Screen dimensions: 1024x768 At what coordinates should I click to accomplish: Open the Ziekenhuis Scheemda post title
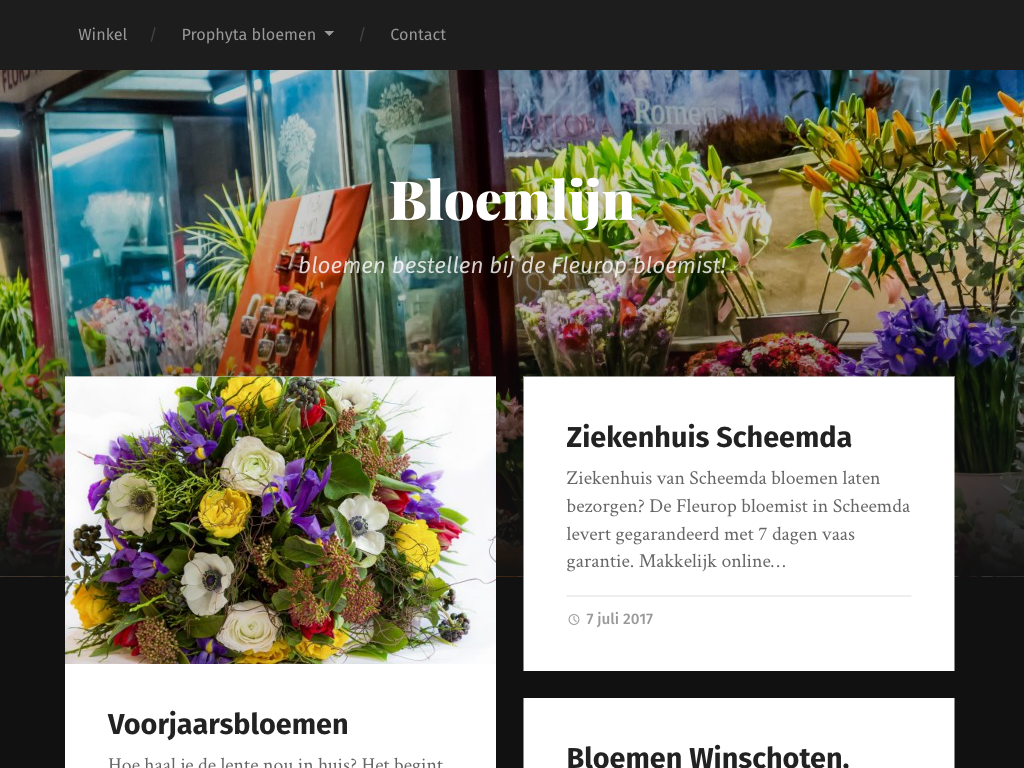point(709,437)
